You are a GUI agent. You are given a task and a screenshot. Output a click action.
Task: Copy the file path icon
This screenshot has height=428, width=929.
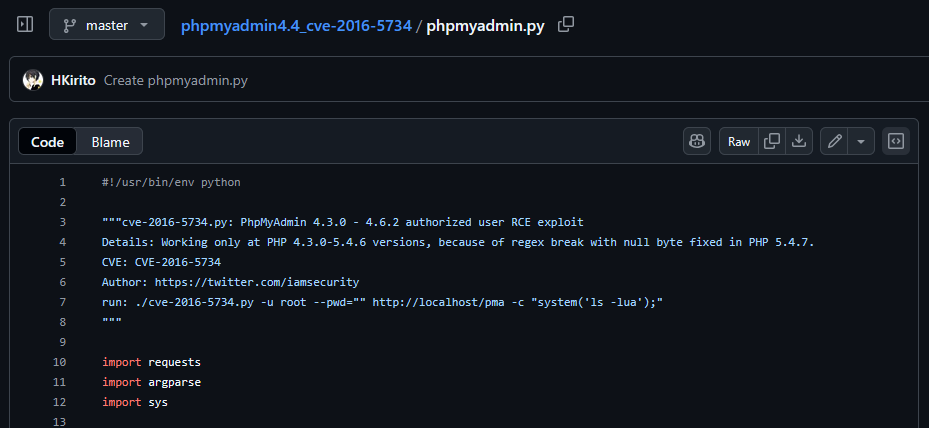[566, 24]
